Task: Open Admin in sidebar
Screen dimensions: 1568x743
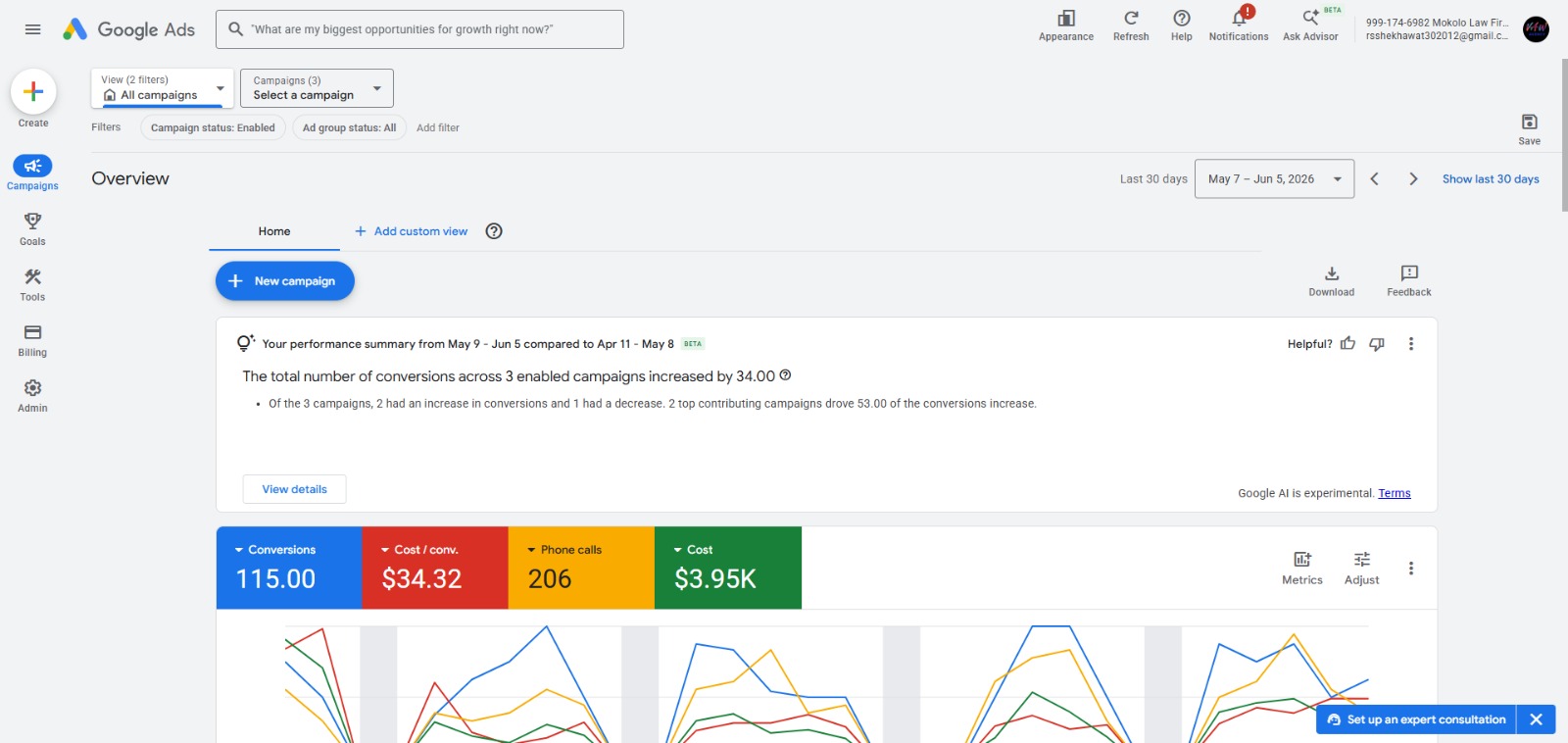Action: (x=32, y=395)
